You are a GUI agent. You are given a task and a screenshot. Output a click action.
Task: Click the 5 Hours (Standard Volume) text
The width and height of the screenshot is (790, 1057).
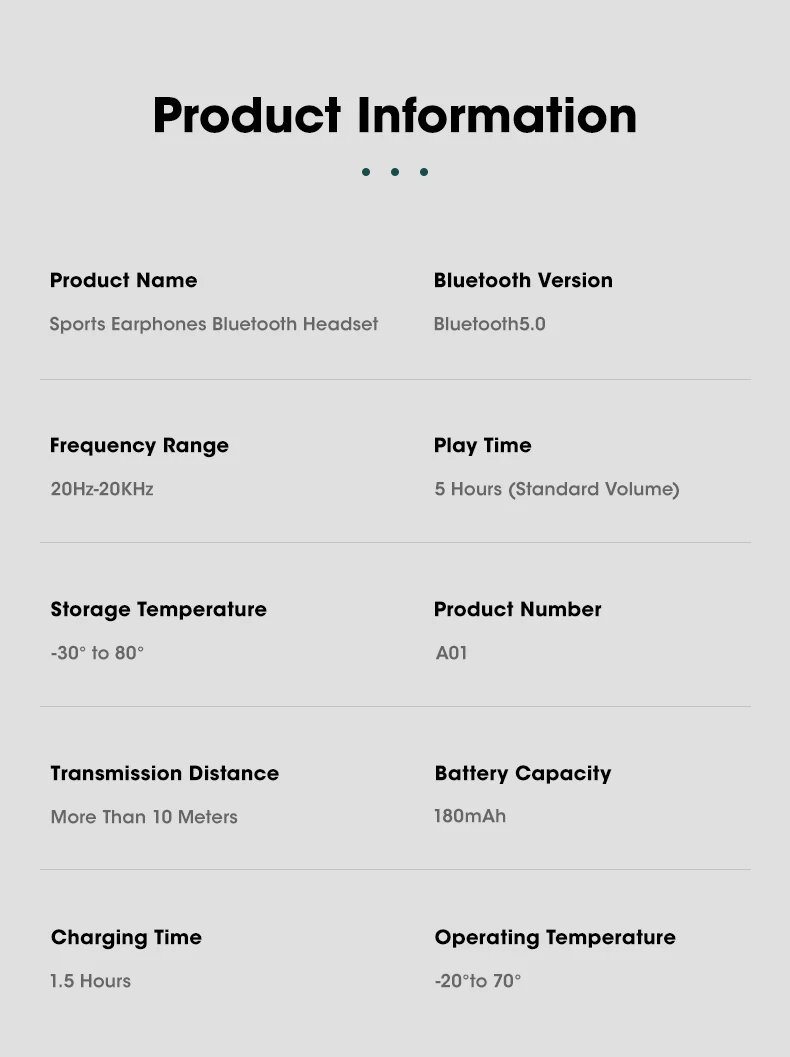[x=557, y=489]
